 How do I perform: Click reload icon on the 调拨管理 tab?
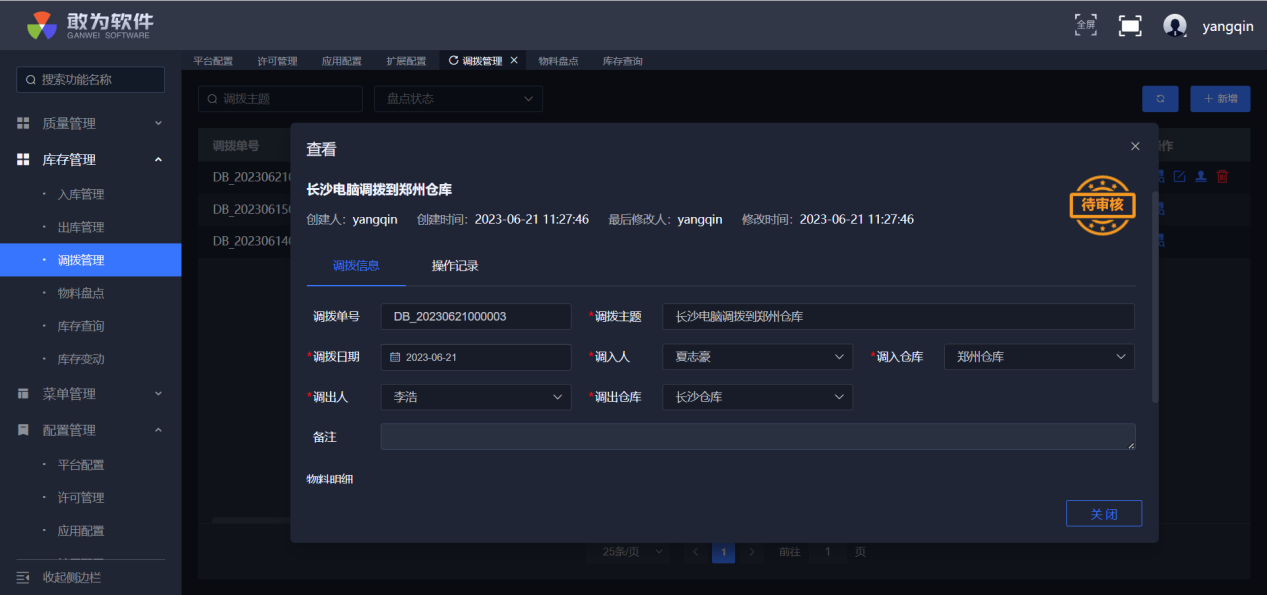[453, 61]
